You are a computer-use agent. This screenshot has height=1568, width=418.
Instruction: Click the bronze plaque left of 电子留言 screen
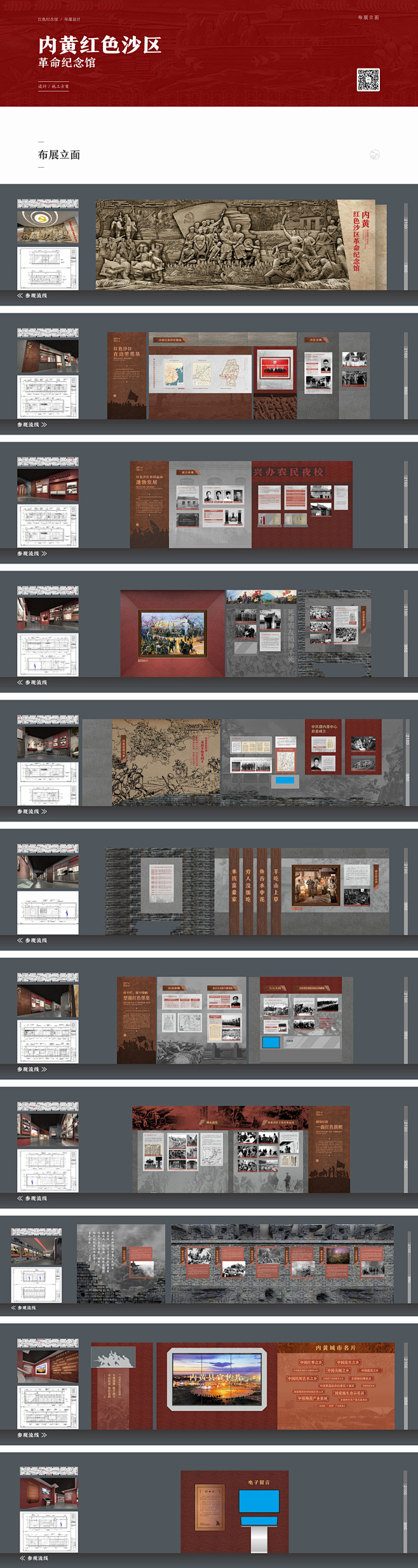click(x=210, y=1507)
